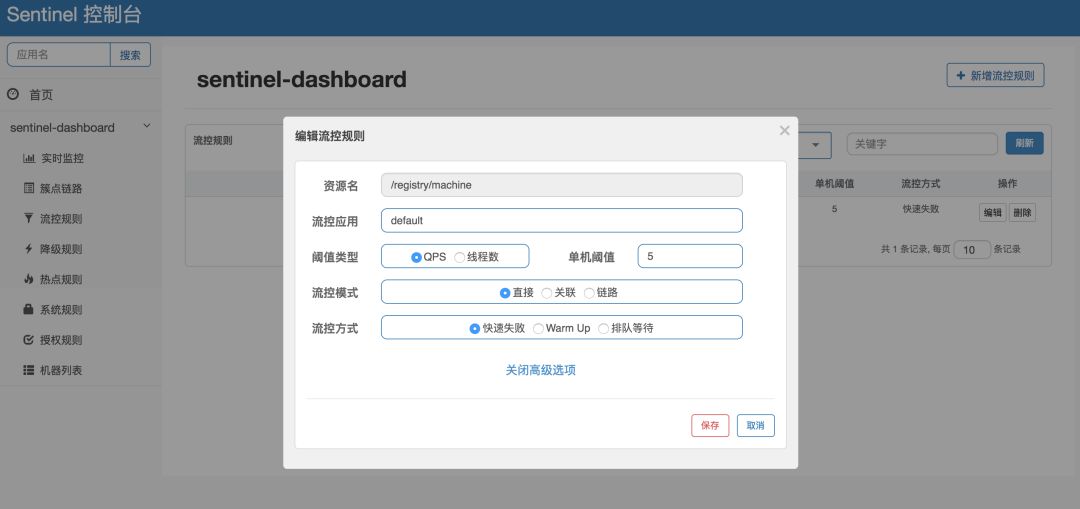Open 系统规则 menu item
Screen dimensions: 1080x509
61,310
